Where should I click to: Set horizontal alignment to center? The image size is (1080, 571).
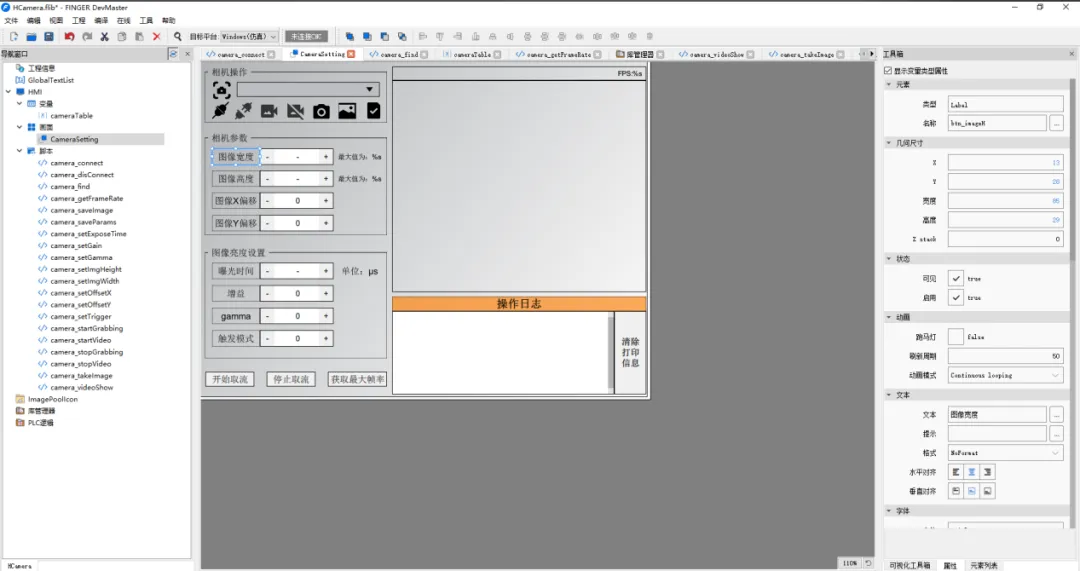click(x=971, y=472)
